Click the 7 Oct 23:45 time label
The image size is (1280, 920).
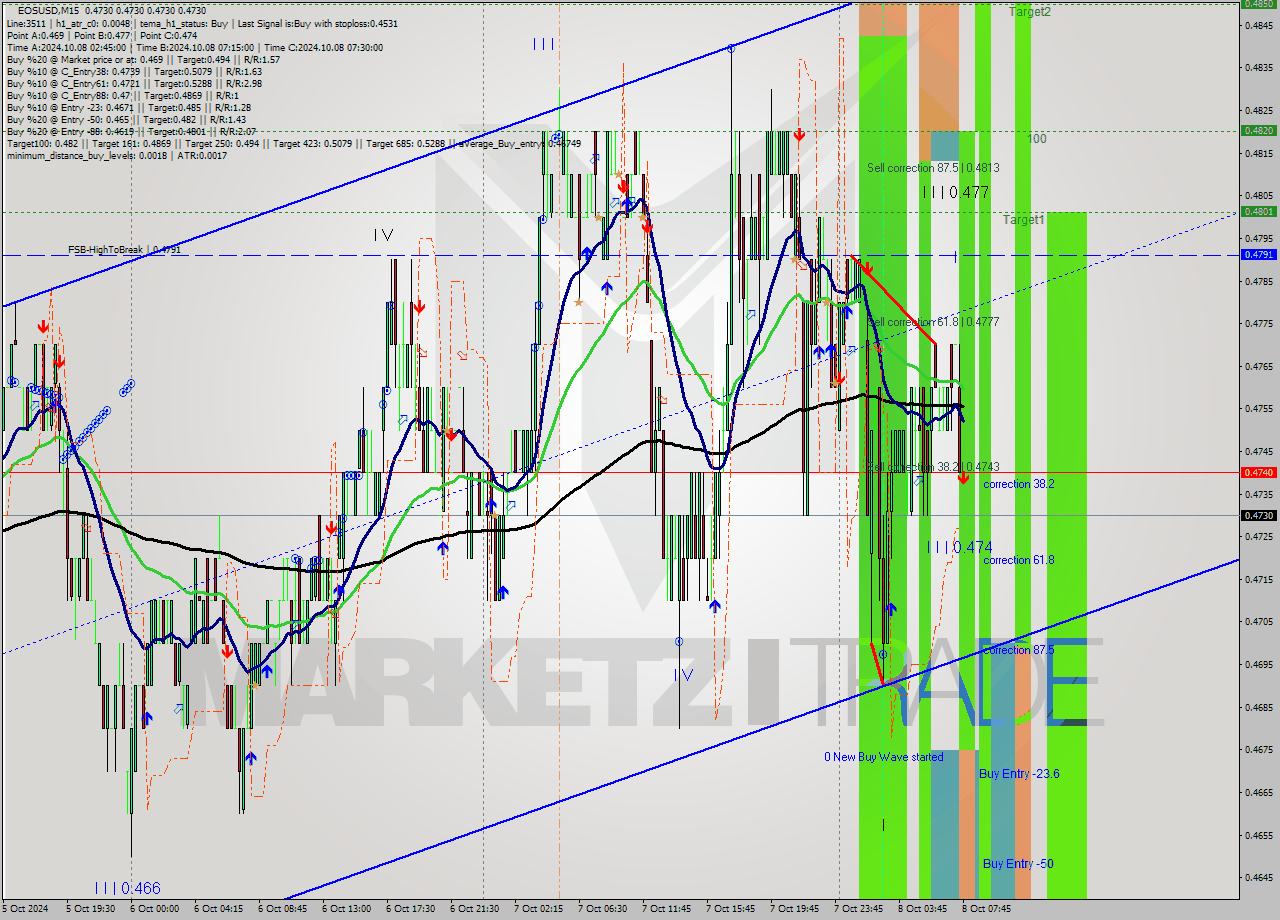point(858,909)
